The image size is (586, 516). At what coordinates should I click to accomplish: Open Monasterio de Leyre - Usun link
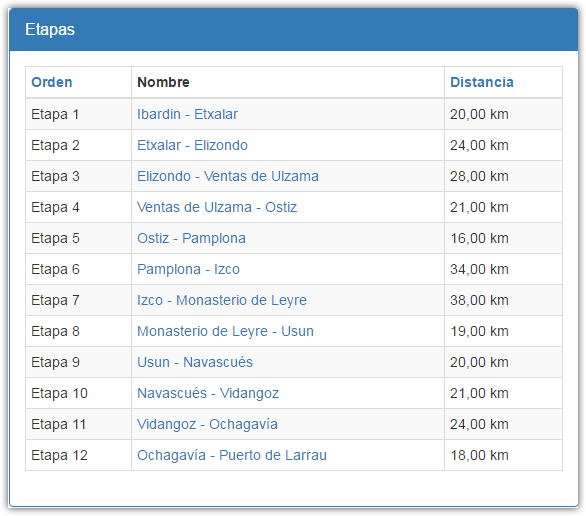coord(225,331)
